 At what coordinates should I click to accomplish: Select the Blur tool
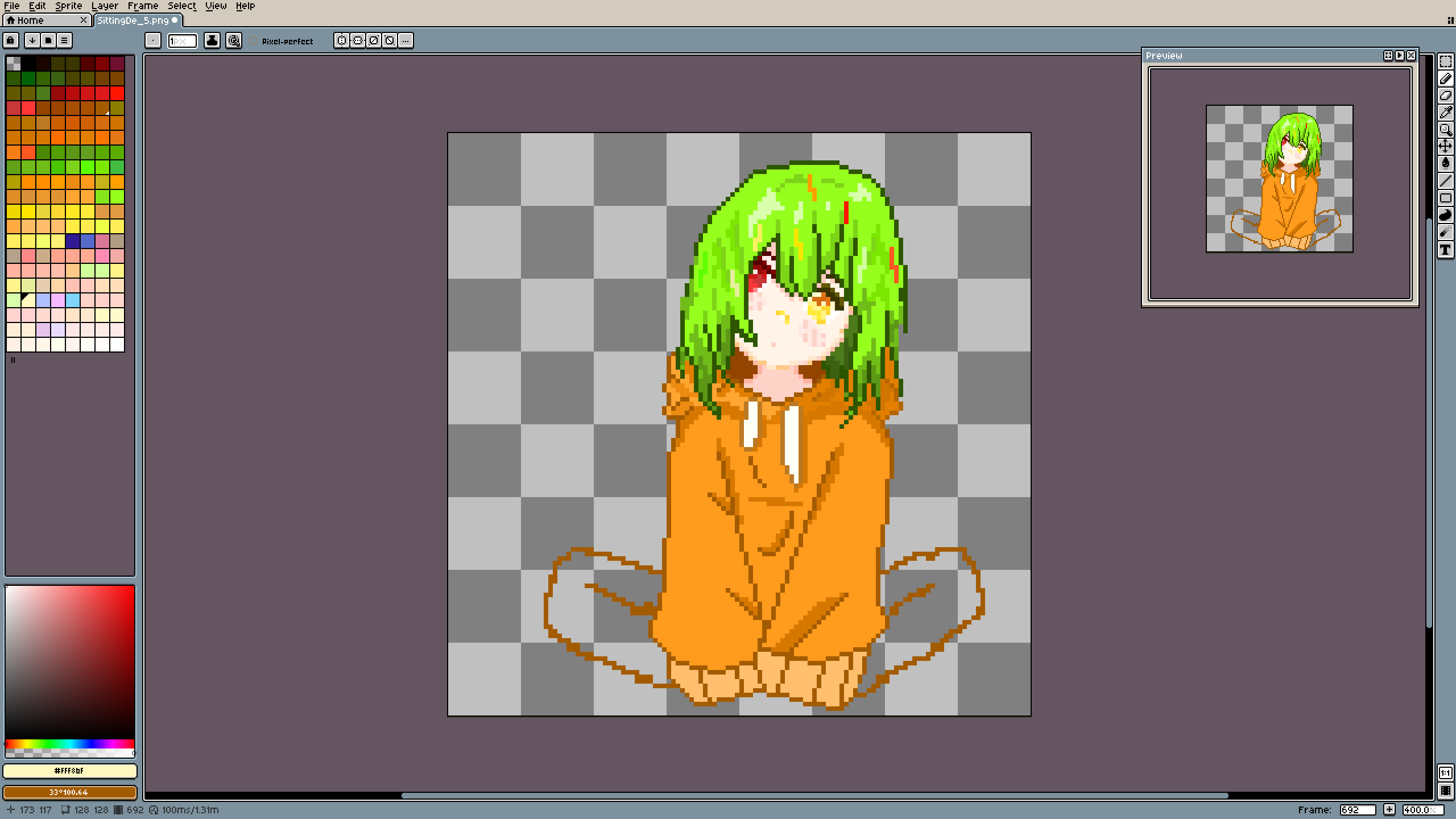pyautogui.click(x=1445, y=232)
